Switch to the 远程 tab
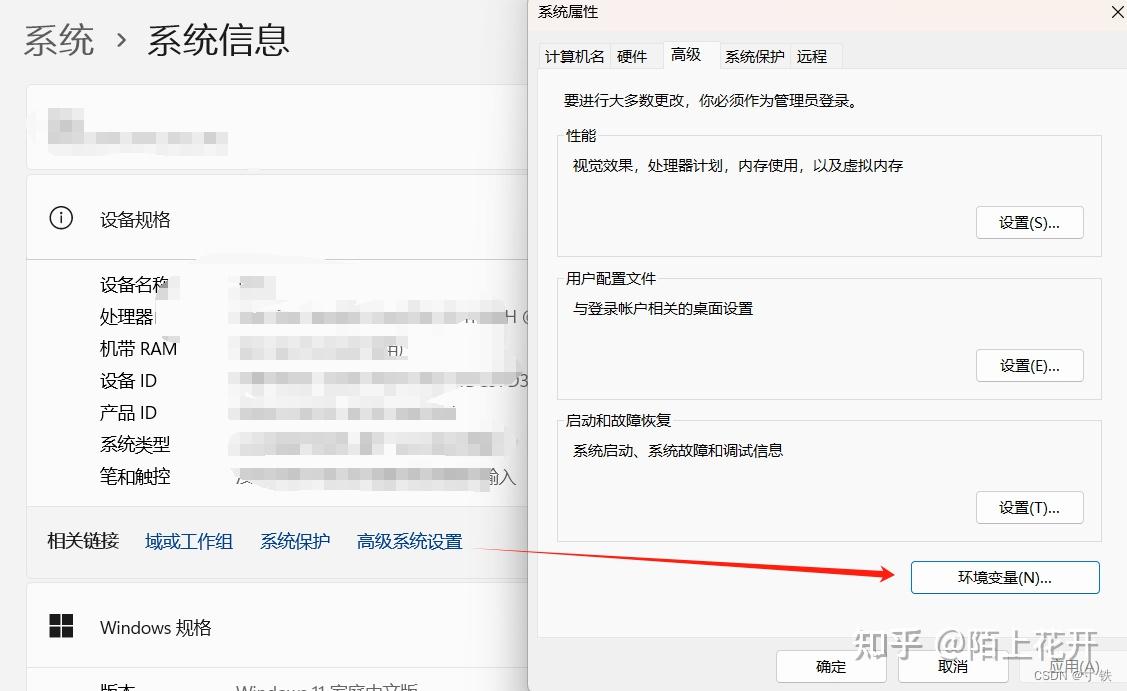 (x=813, y=56)
